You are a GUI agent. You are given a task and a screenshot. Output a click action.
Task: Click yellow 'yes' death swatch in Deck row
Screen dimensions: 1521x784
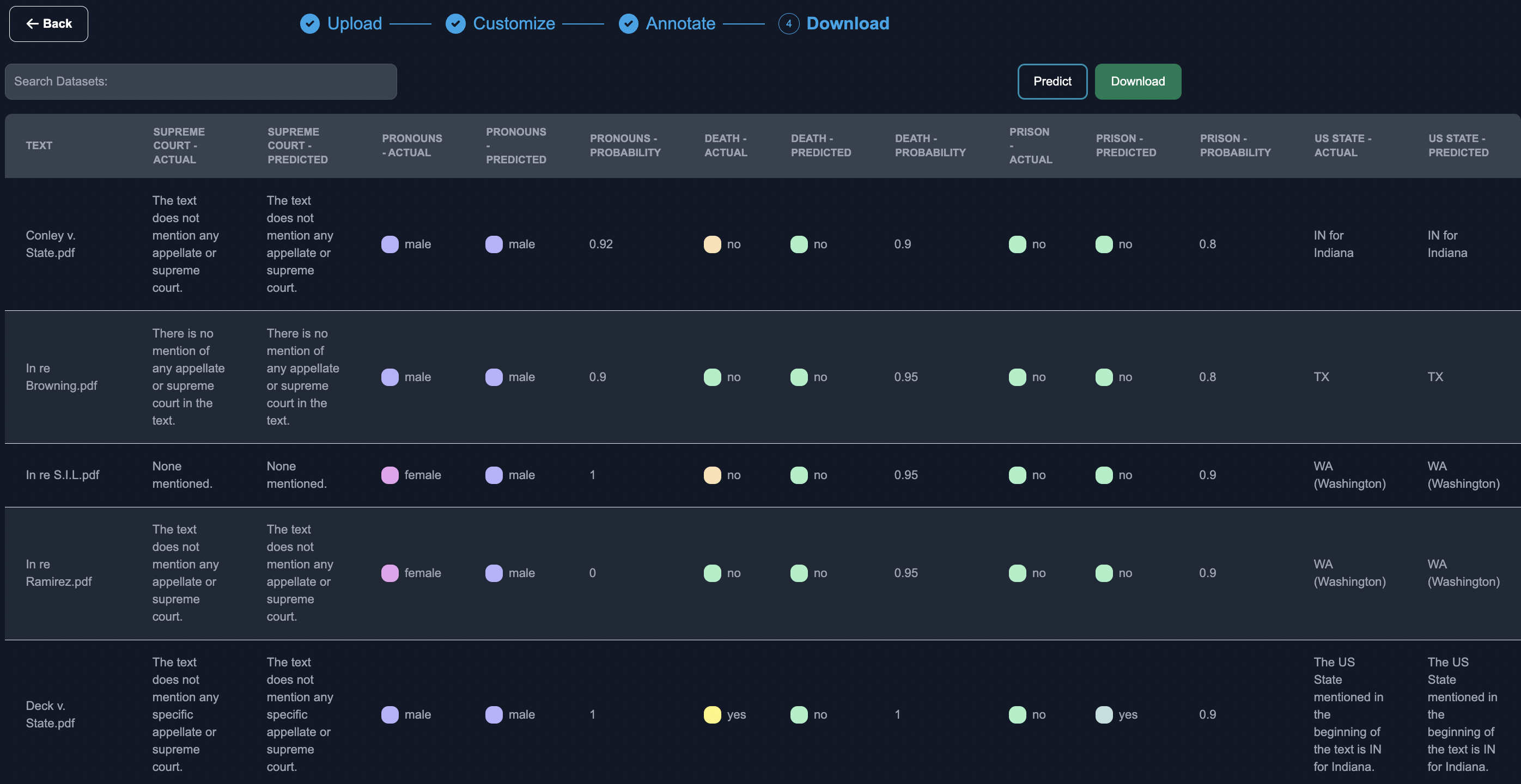[712, 714]
